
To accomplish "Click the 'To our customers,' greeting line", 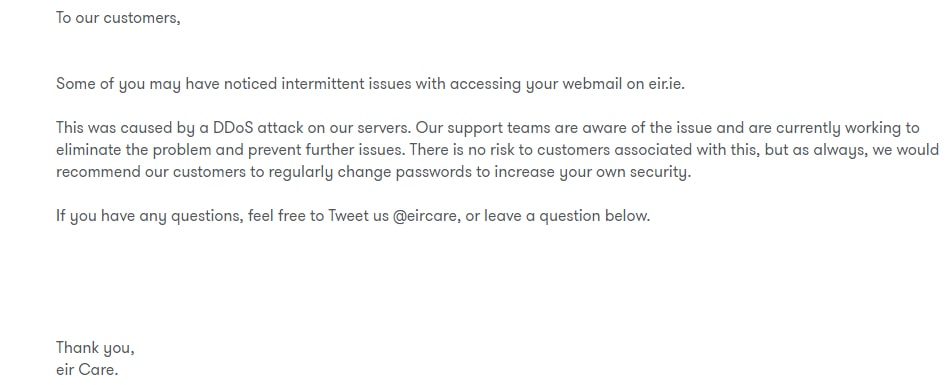I will [x=118, y=18].
